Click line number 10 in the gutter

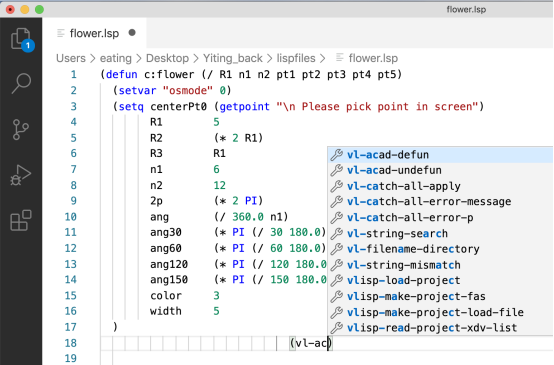point(71,217)
